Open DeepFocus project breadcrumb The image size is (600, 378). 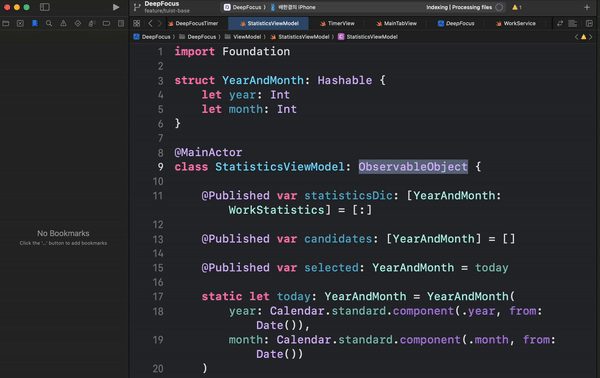click(152, 37)
